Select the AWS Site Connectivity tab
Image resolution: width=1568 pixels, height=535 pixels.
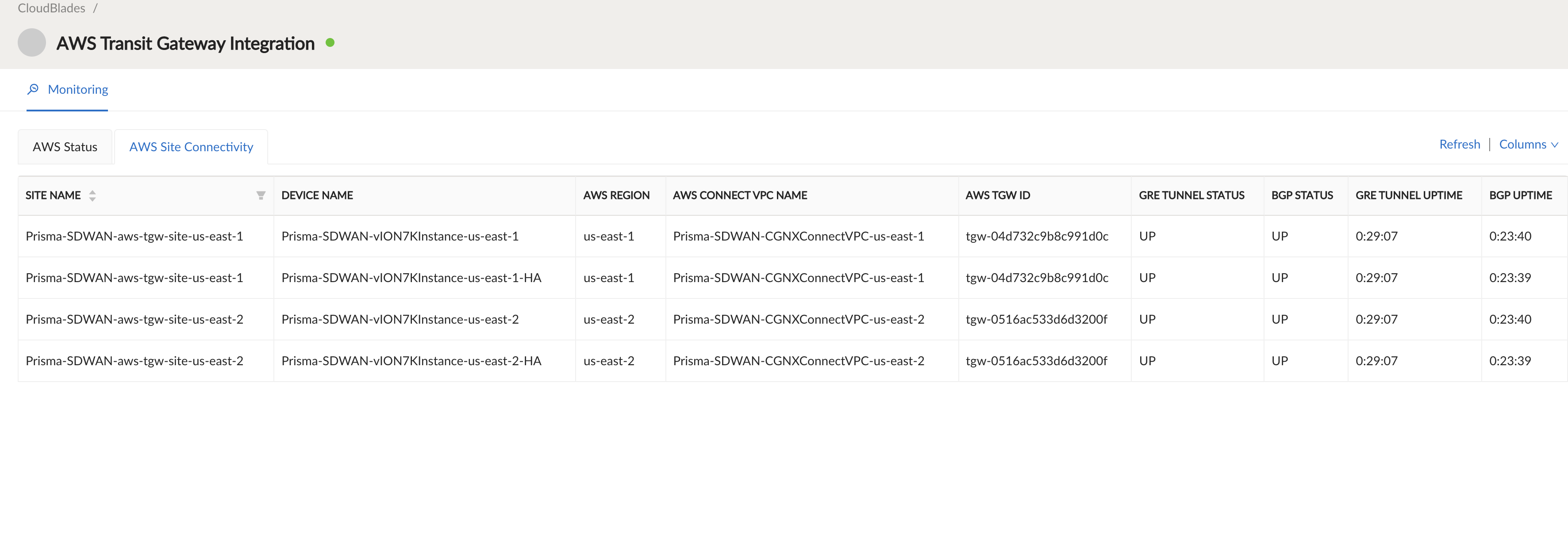click(191, 147)
